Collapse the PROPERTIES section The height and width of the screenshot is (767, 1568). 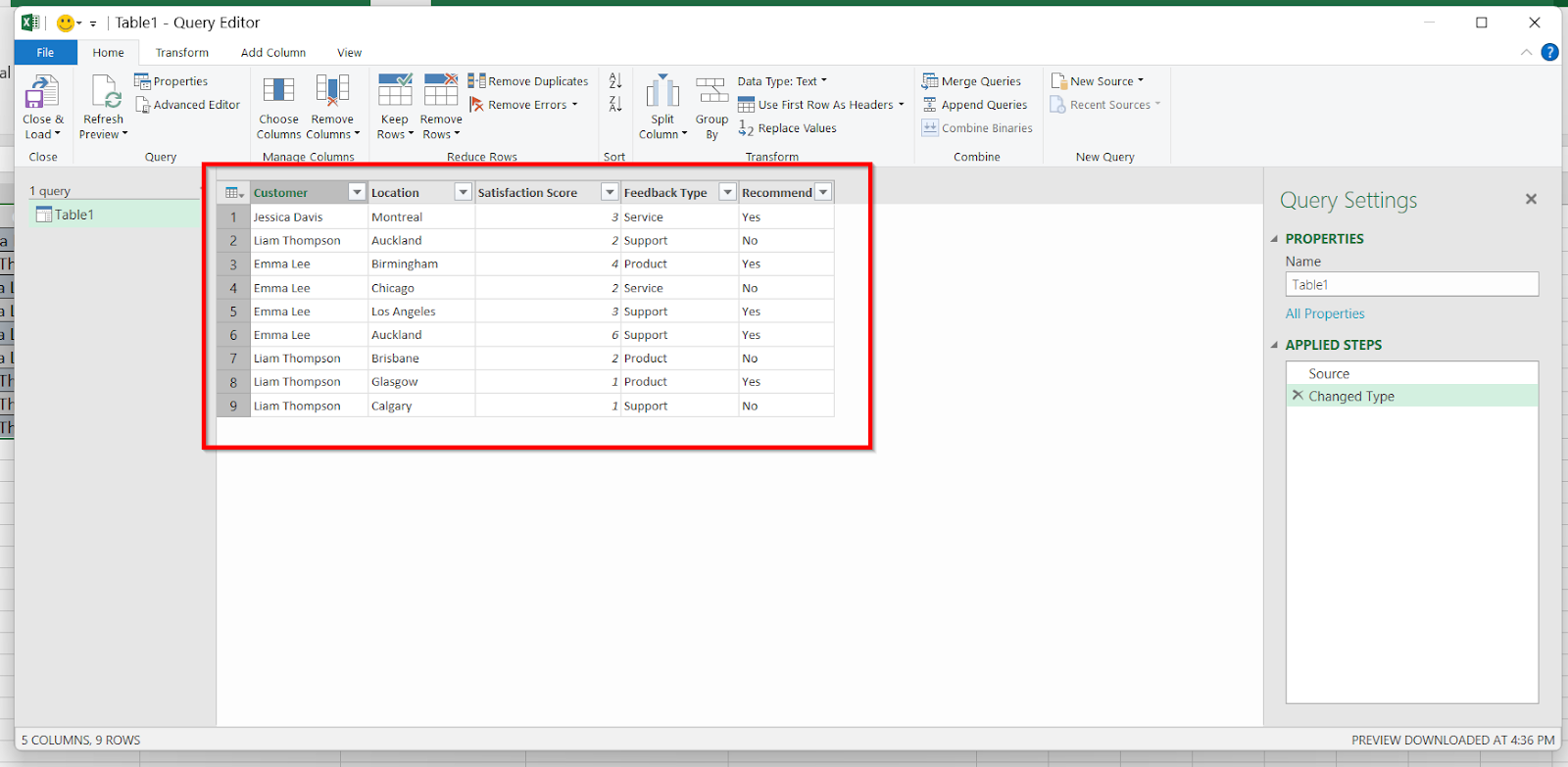coord(1275,239)
